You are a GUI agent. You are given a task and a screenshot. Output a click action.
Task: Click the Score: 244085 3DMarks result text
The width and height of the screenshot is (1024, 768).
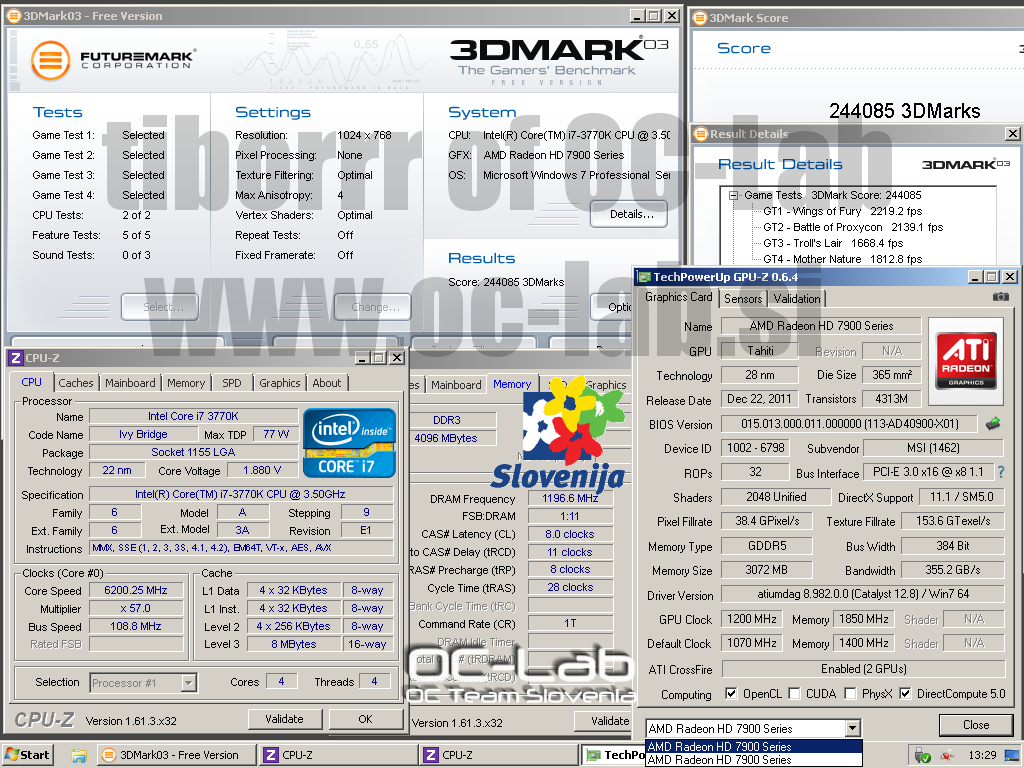tap(506, 282)
